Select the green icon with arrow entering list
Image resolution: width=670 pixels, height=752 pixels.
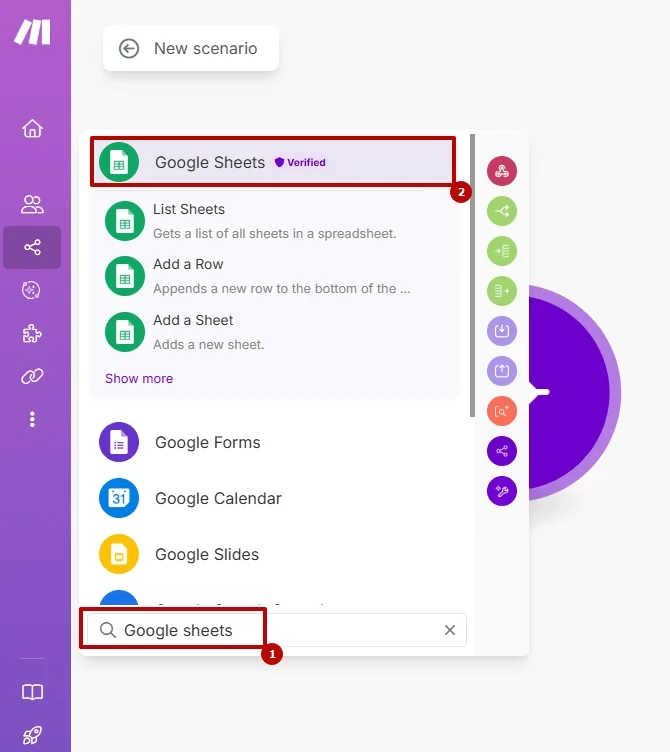502,251
